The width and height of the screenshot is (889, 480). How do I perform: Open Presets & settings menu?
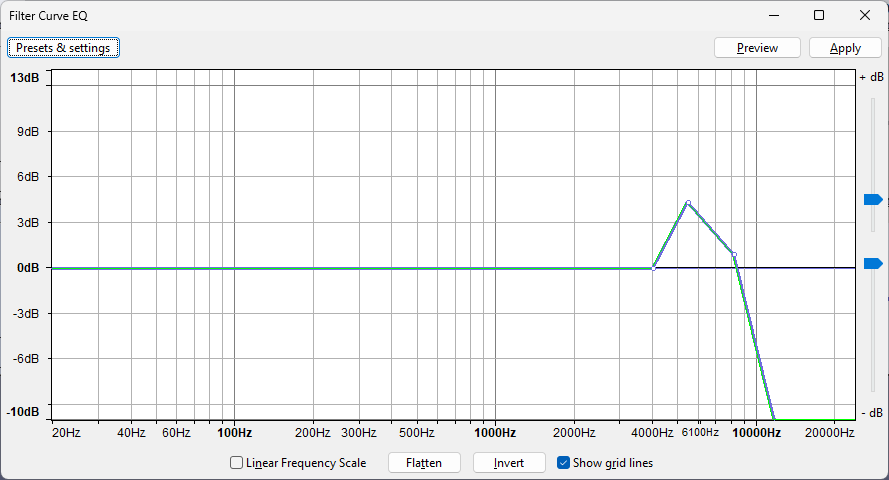(x=63, y=48)
